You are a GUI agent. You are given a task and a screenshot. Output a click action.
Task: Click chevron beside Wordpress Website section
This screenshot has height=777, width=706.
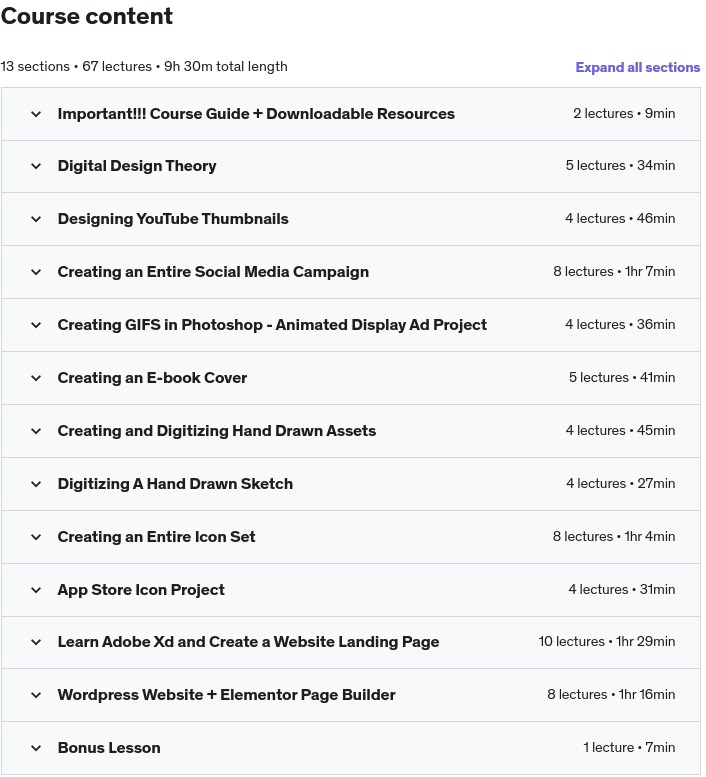36,695
